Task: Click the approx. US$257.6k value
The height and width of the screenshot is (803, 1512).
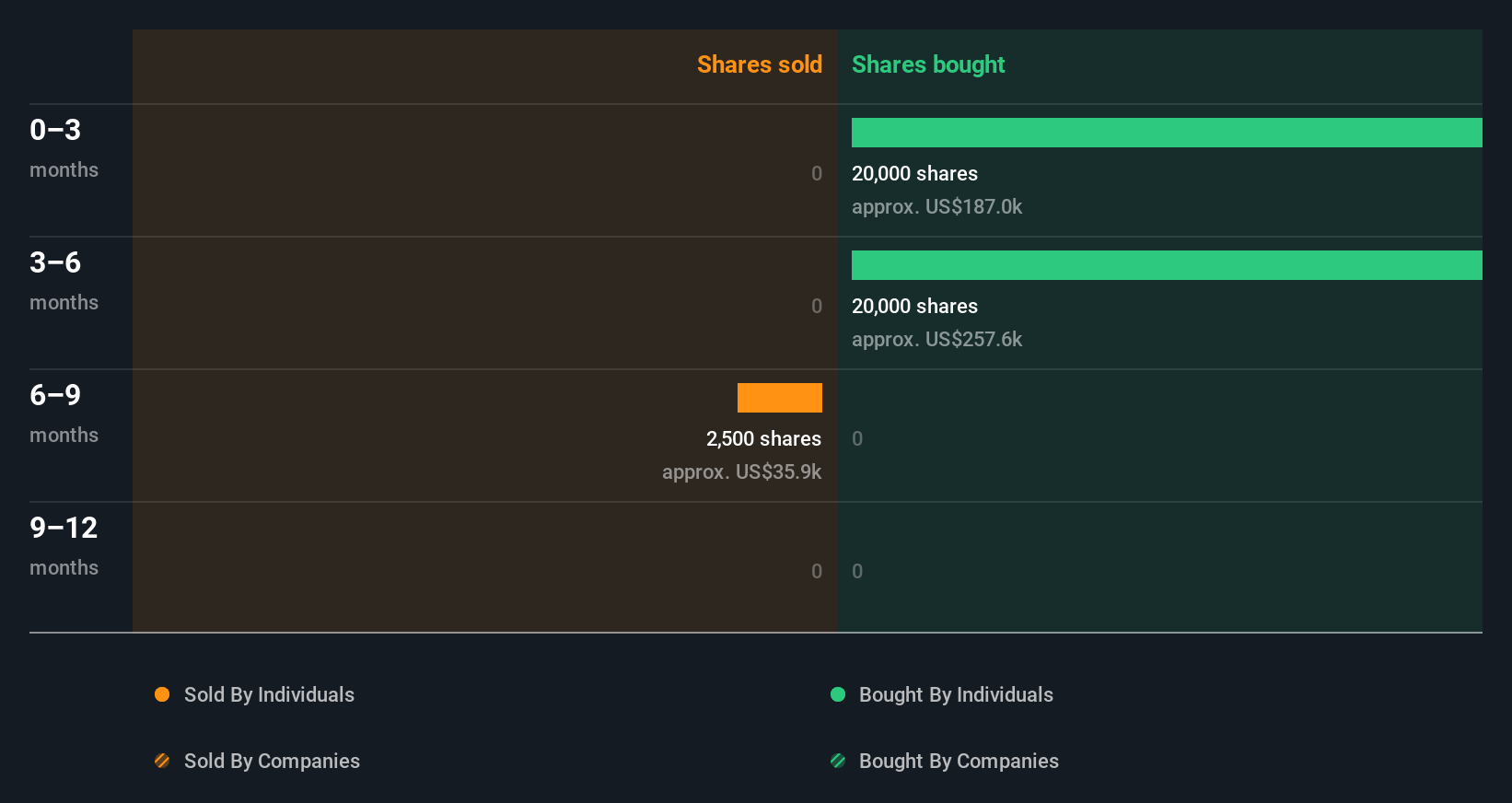Action: (936, 339)
